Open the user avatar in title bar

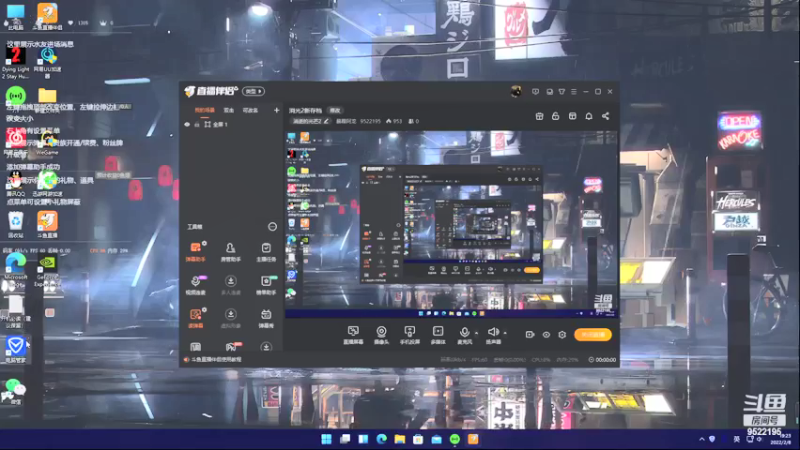(516, 91)
